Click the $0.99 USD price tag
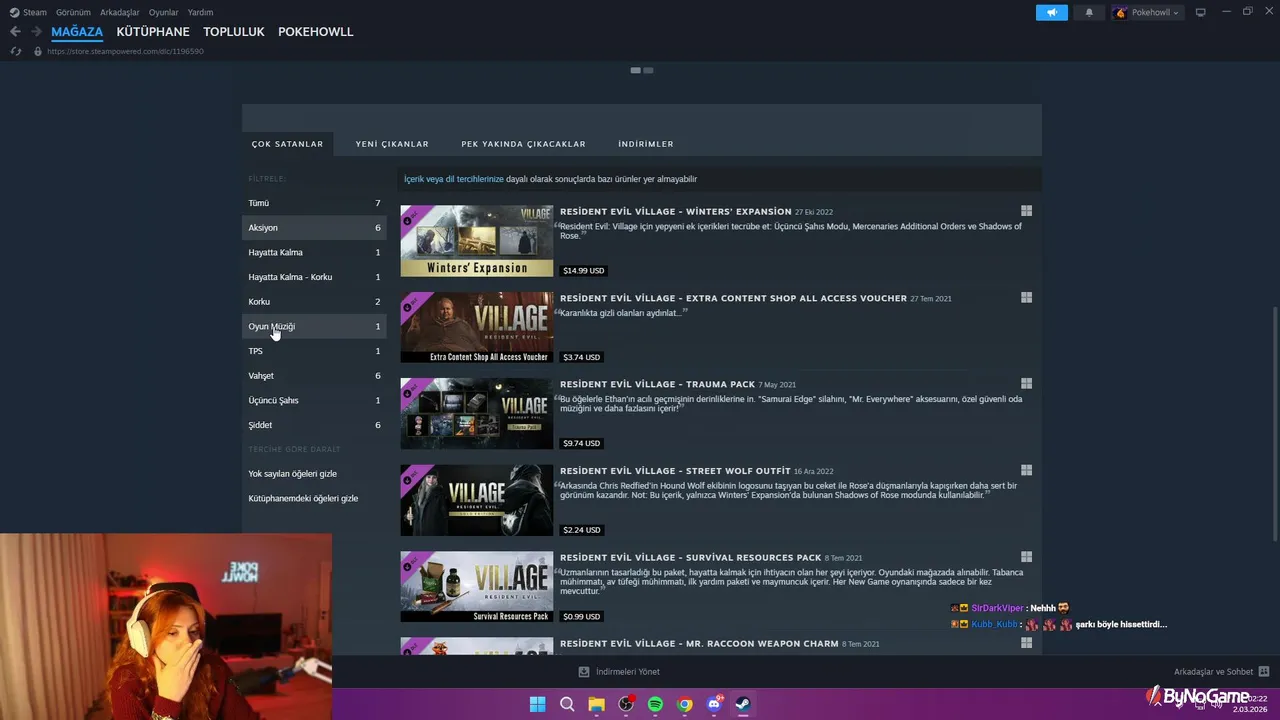The height and width of the screenshot is (720, 1280). 582,616
